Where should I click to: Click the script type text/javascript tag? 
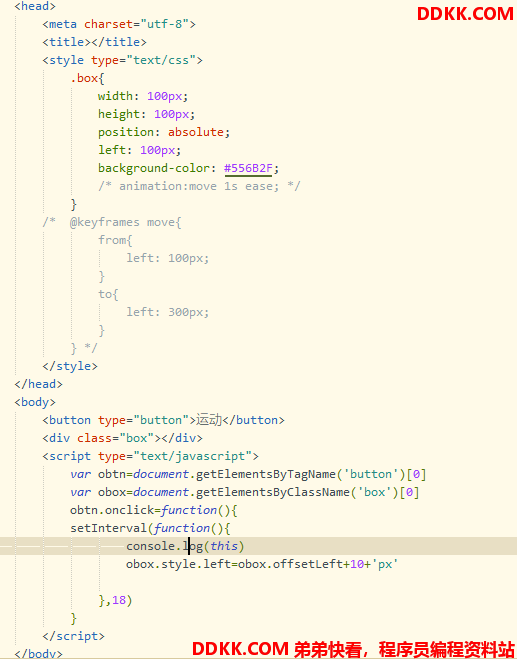pos(150,456)
